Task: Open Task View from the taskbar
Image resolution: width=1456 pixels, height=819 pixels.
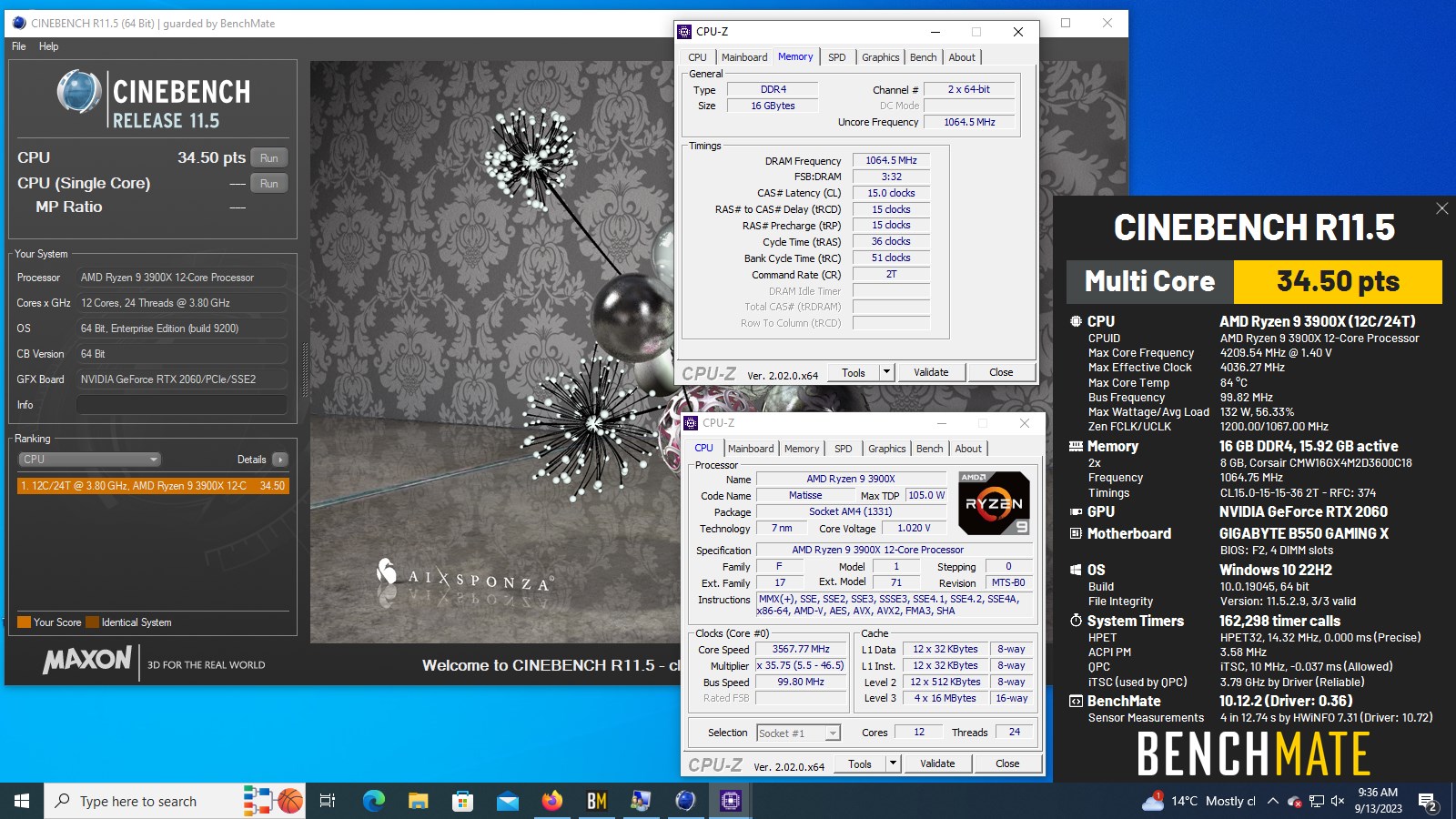Action: [x=328, y=801]
